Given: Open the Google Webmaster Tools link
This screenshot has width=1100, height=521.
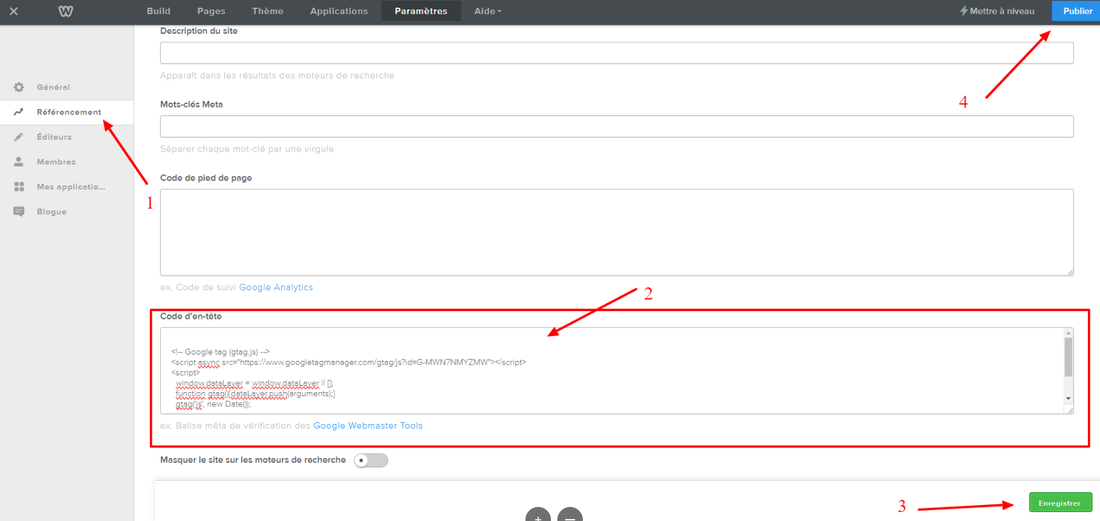Looking at the screenshot, I should [x=368, y=426].
